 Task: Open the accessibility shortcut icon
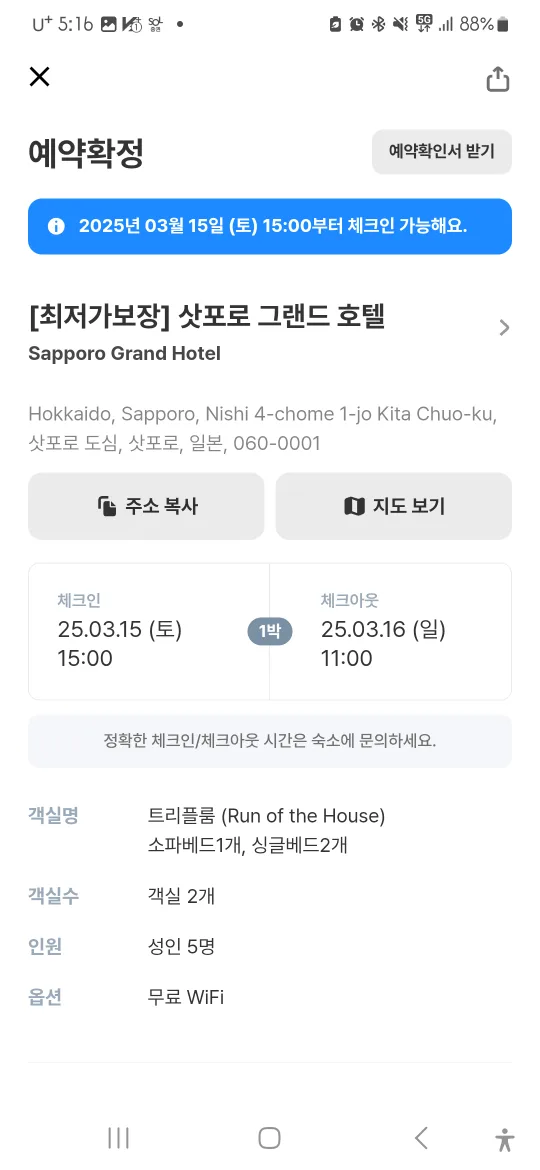pos(505,1139)
